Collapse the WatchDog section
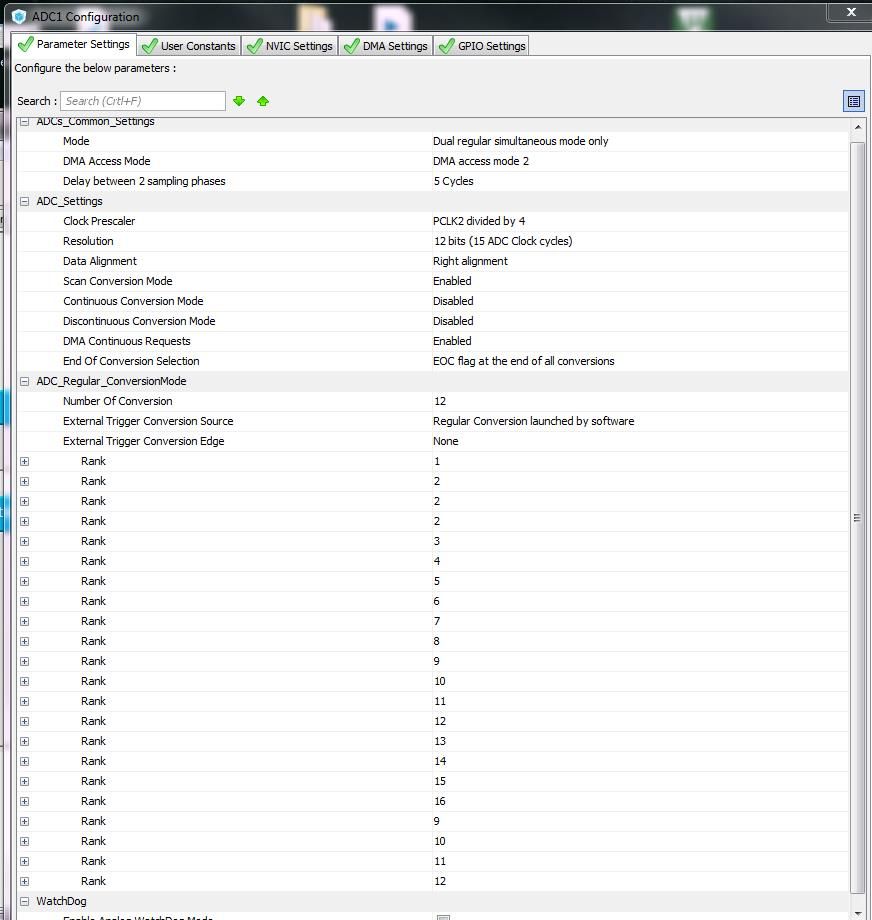The width and height of the screenshot is (872, 920). point(25,901)
